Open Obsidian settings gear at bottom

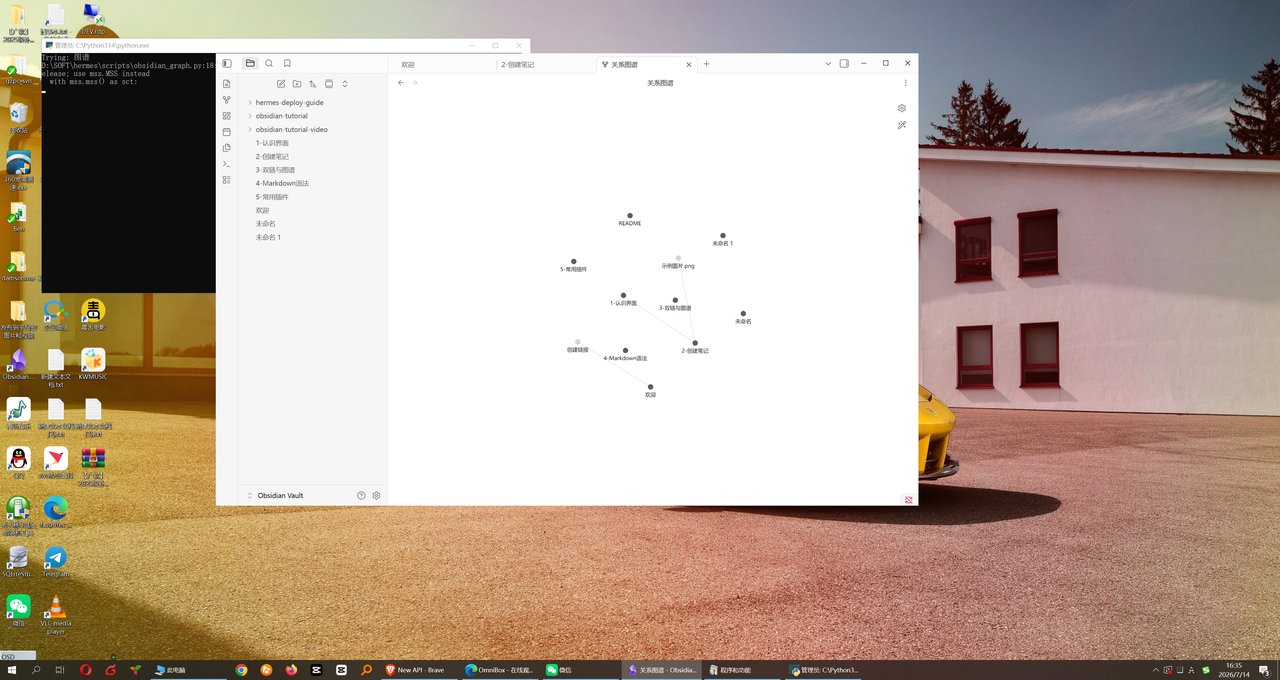377,496
